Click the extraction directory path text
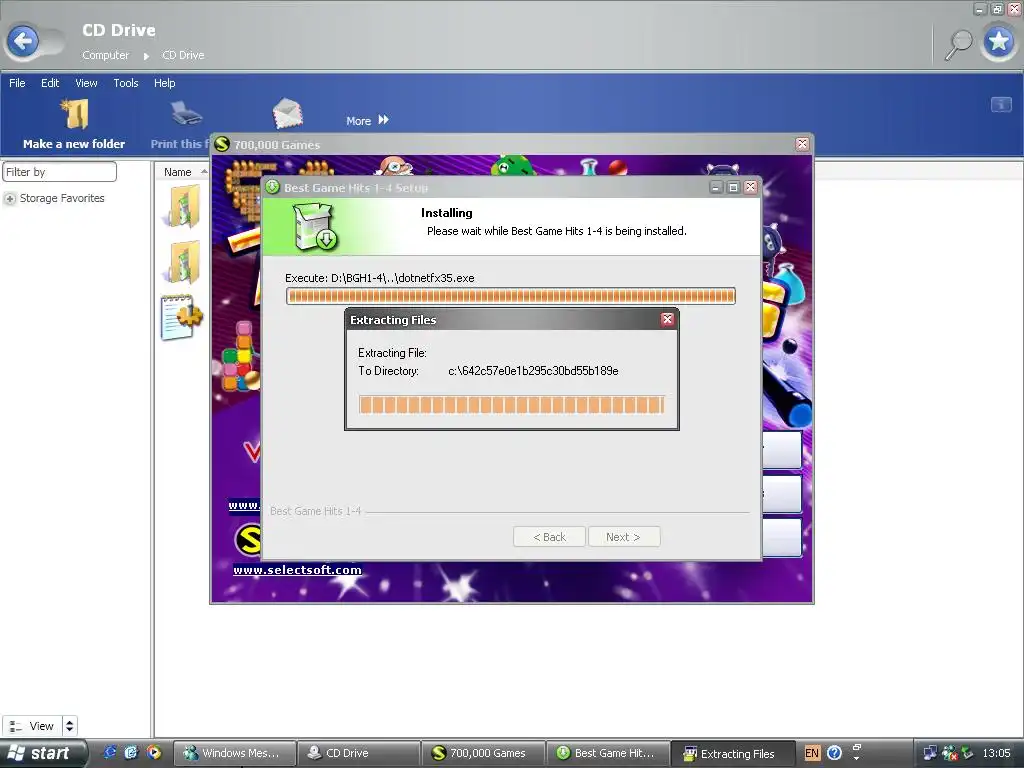This screenshot has width=1024, height=768. coord(533,371)
